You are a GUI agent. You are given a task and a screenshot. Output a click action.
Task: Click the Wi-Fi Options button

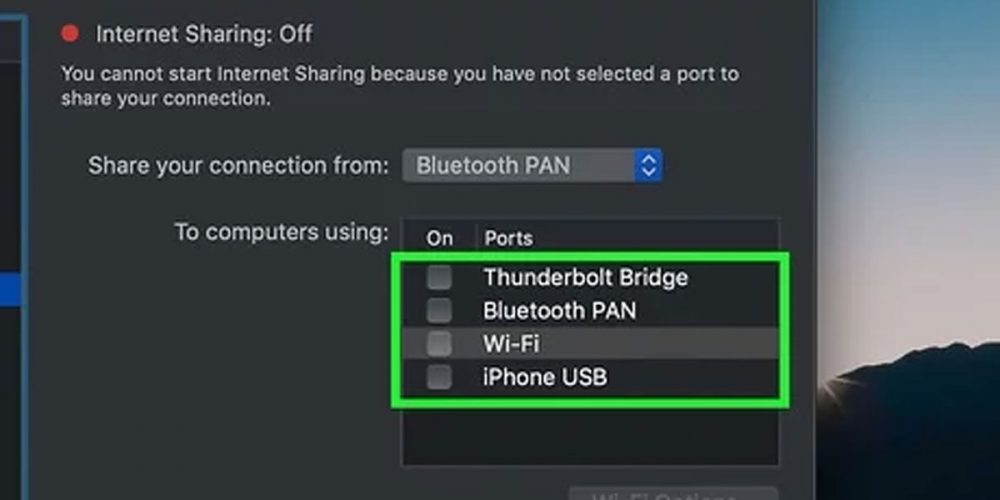click(672, 495)
